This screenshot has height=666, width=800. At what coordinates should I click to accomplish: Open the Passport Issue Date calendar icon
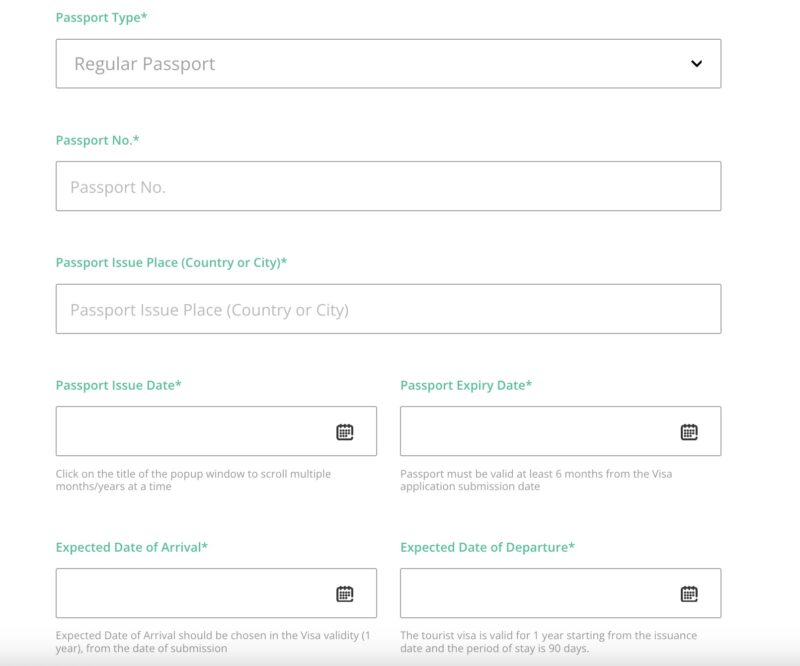pos(345,432)
